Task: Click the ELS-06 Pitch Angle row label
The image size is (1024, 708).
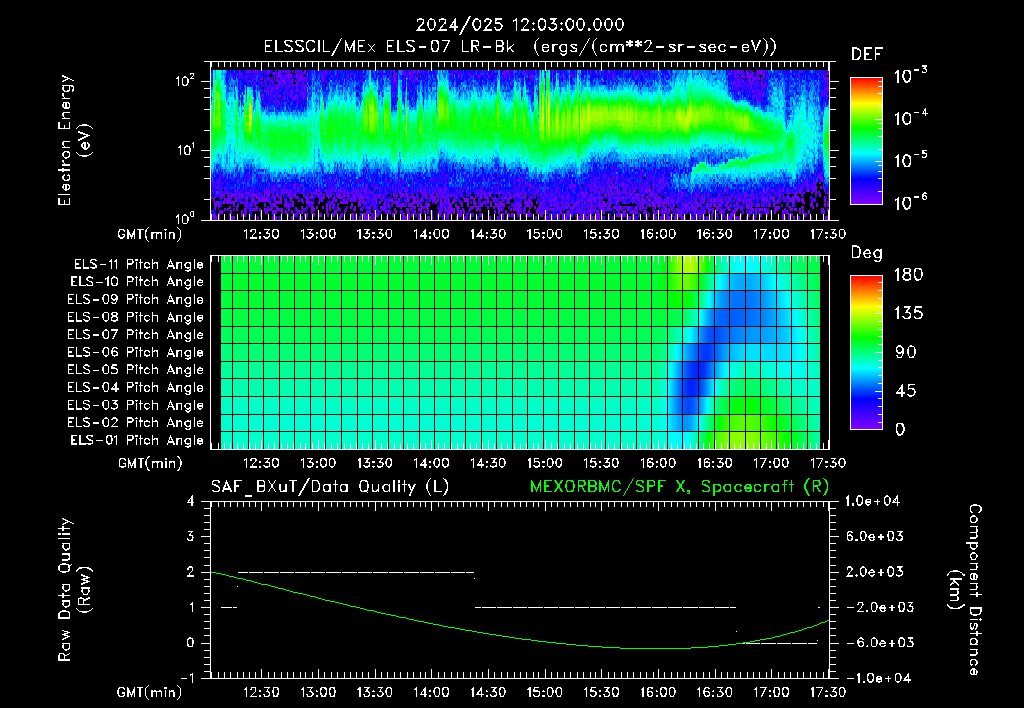Action: tap(135, 353)
